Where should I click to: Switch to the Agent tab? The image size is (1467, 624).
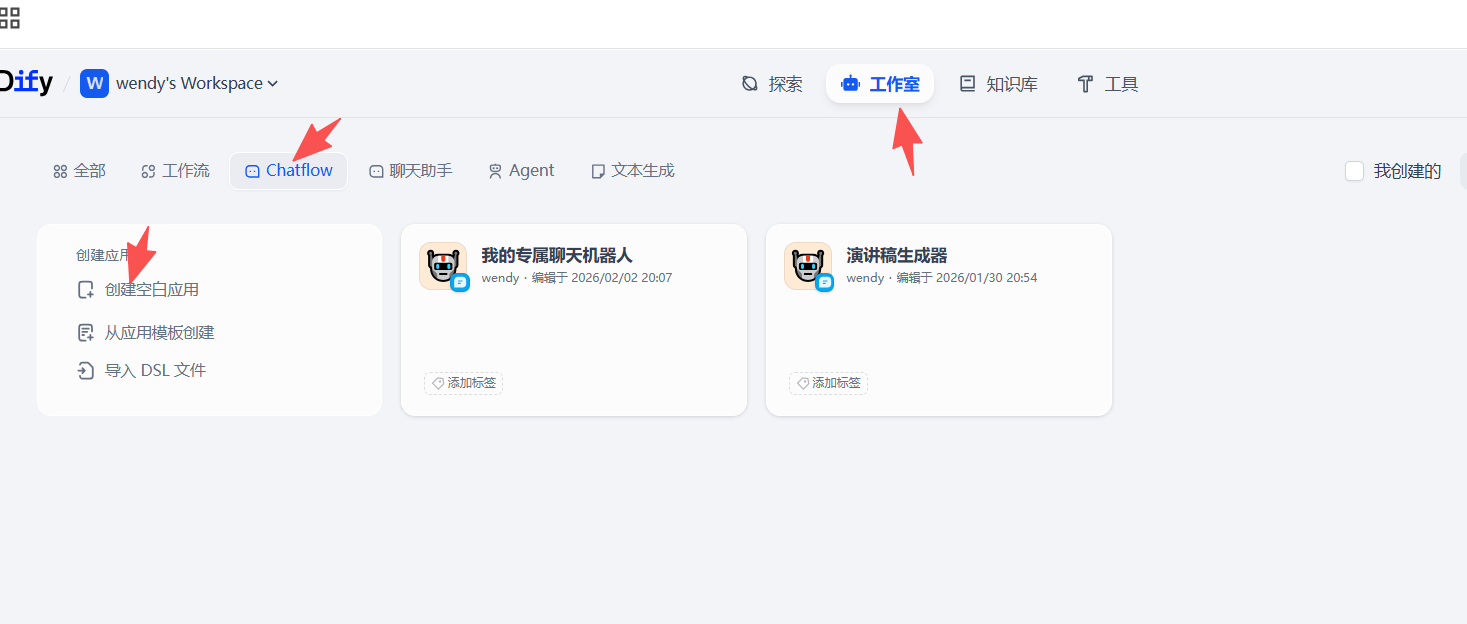[521, 170]
